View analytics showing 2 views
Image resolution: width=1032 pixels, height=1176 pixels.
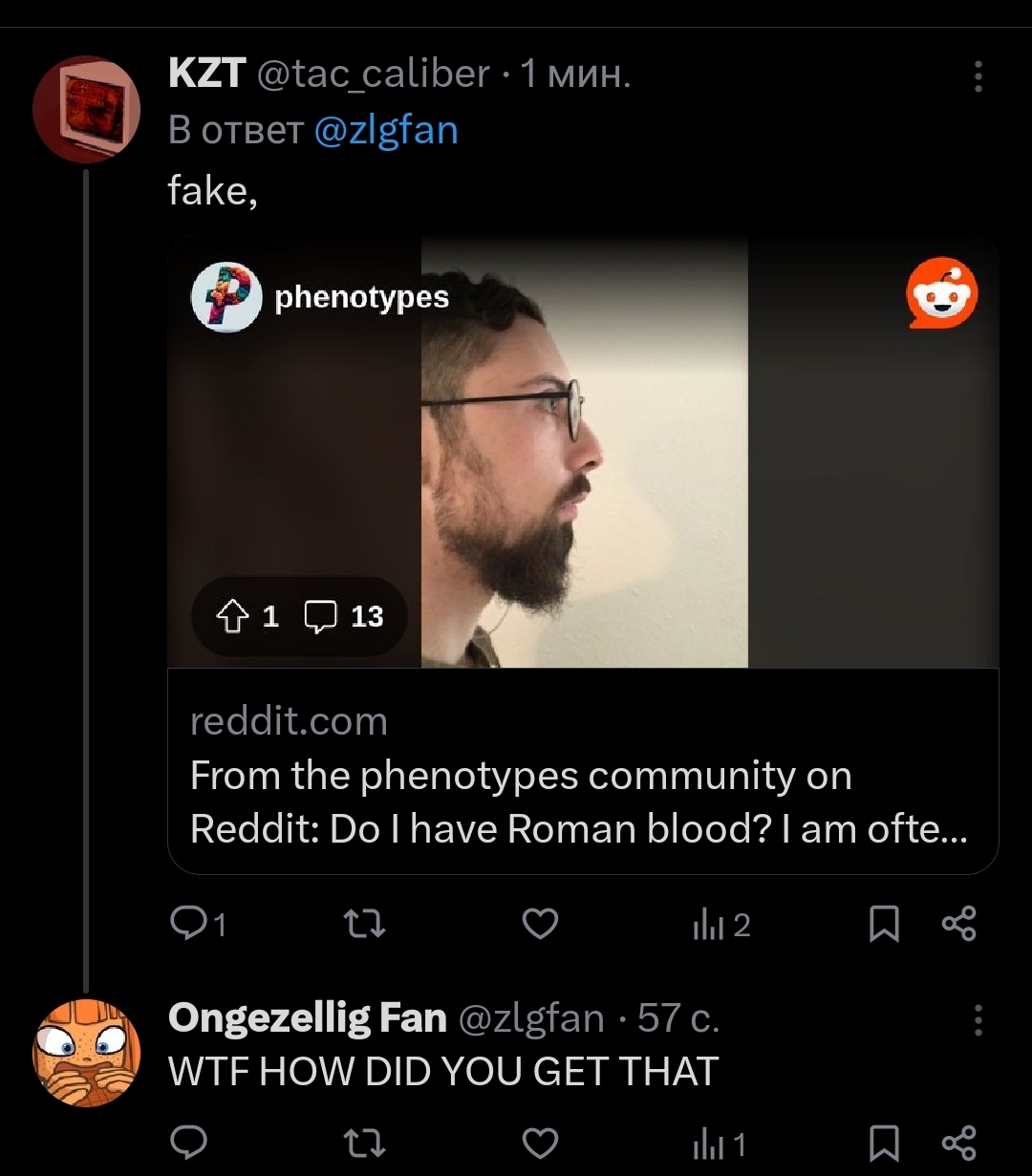[x=720, y=925]
